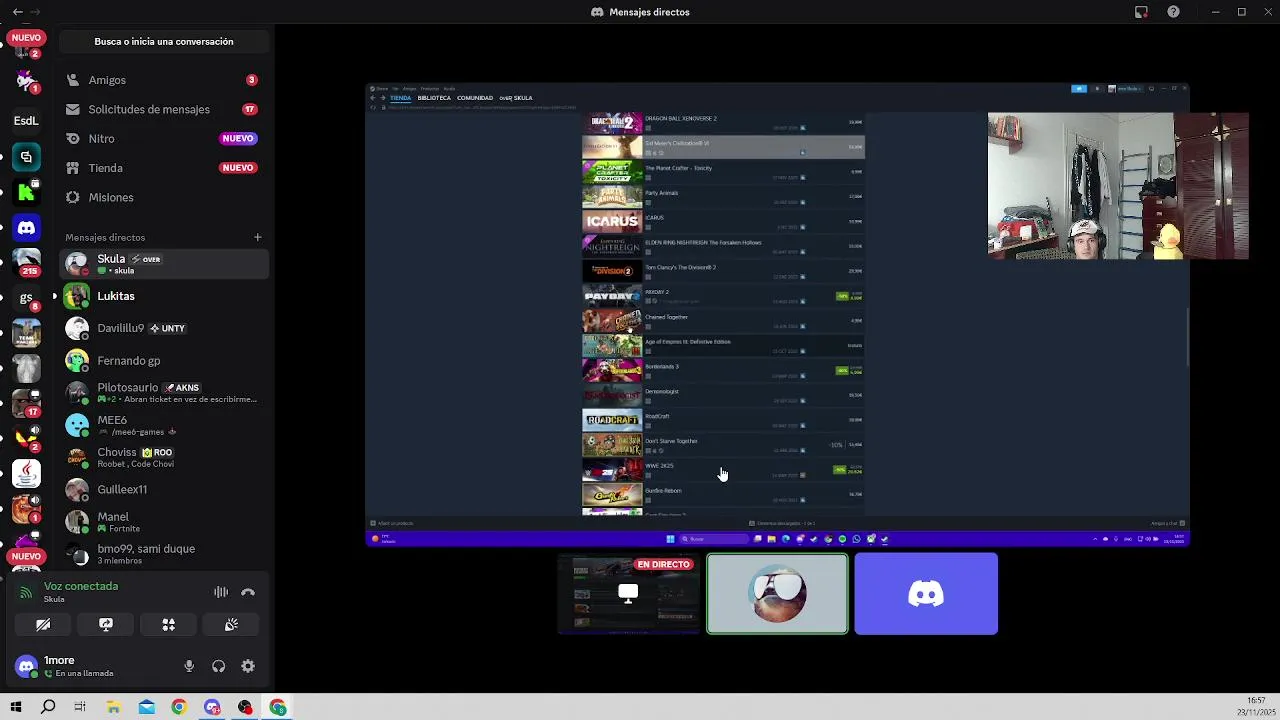Screen dimensions: 1280x720
Task: Mute the microphone
Action: [x=189, y=666]
